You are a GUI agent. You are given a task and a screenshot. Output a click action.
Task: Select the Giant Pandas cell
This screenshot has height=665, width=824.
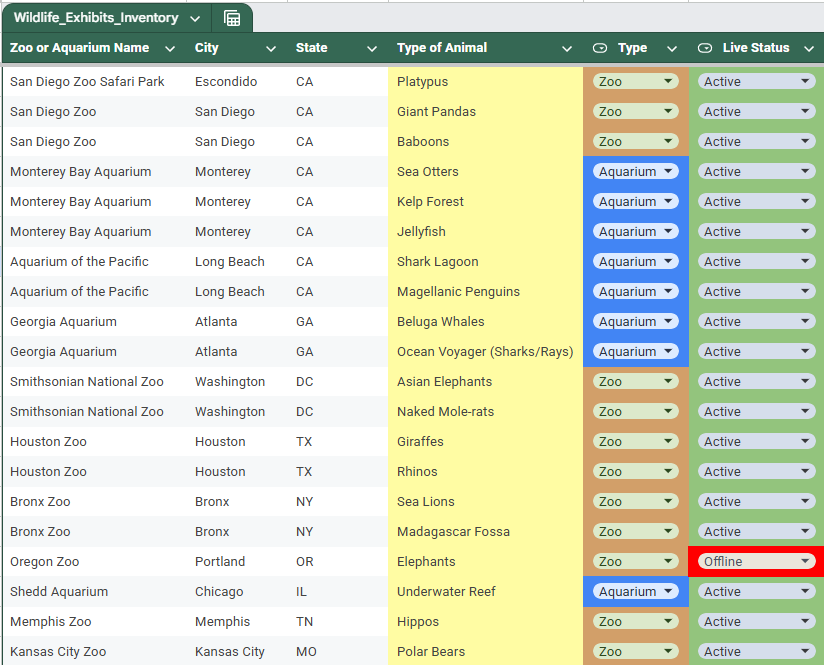[486, 111]
